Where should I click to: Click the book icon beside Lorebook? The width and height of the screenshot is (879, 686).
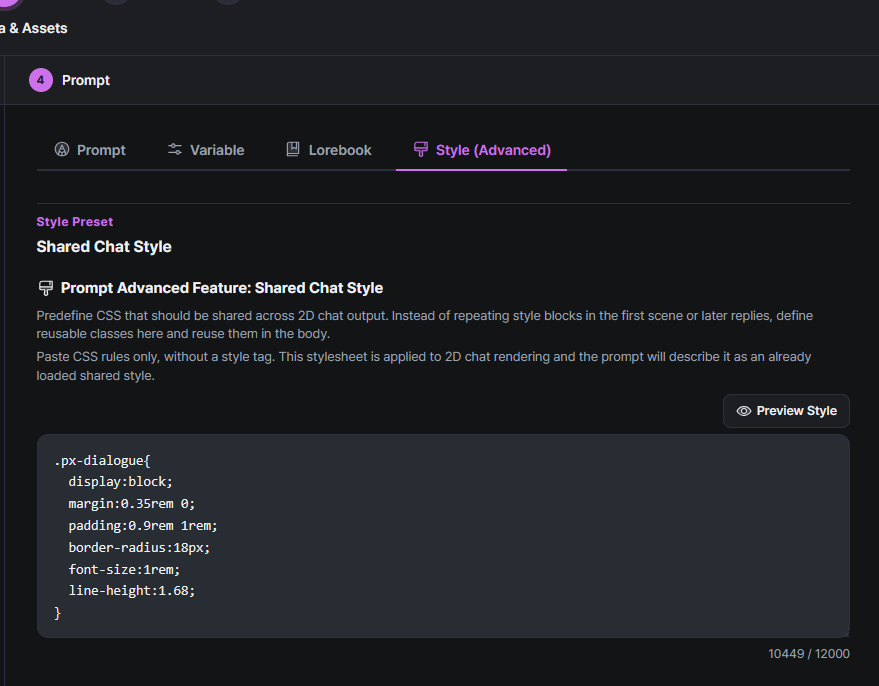[x=293, y=150]
